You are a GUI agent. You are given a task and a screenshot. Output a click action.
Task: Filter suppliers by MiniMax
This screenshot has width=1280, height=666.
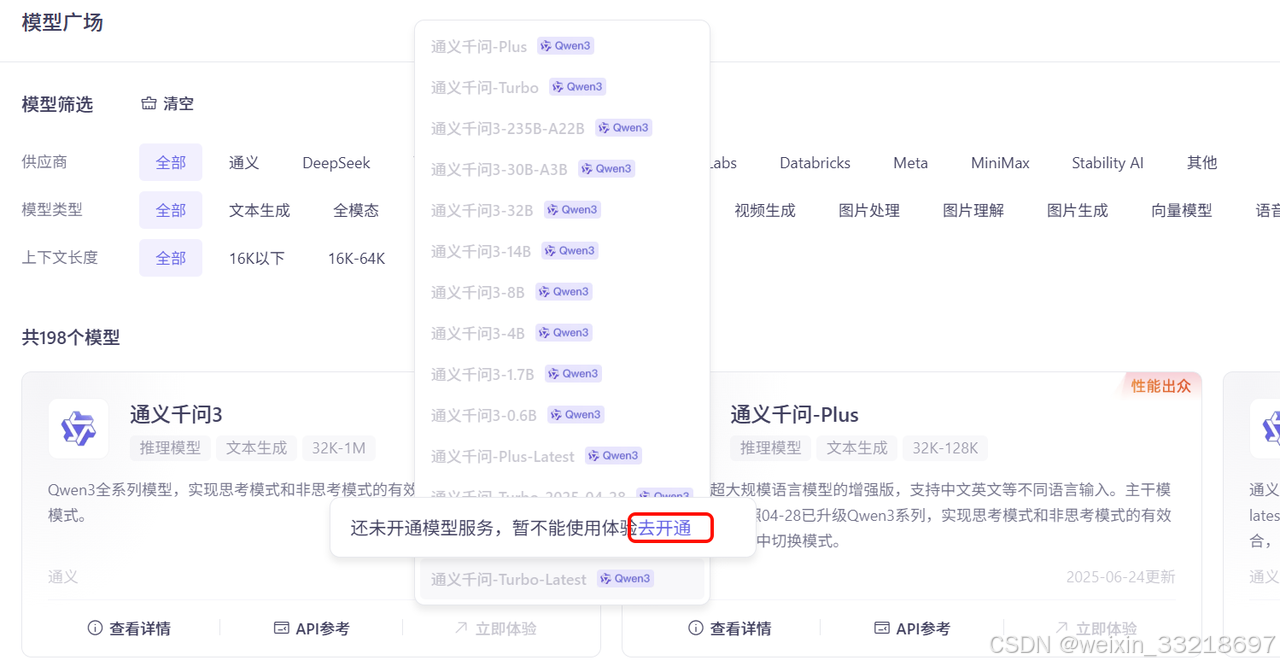1000,162
